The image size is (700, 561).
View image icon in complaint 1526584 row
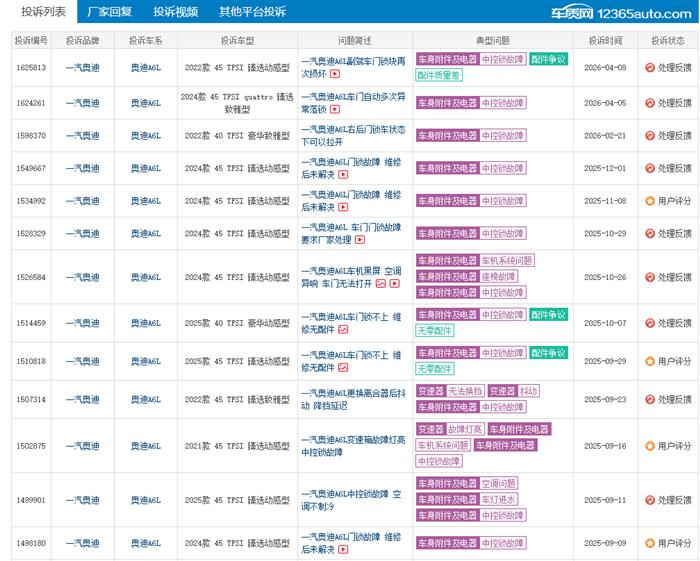(x=380, y=283)
